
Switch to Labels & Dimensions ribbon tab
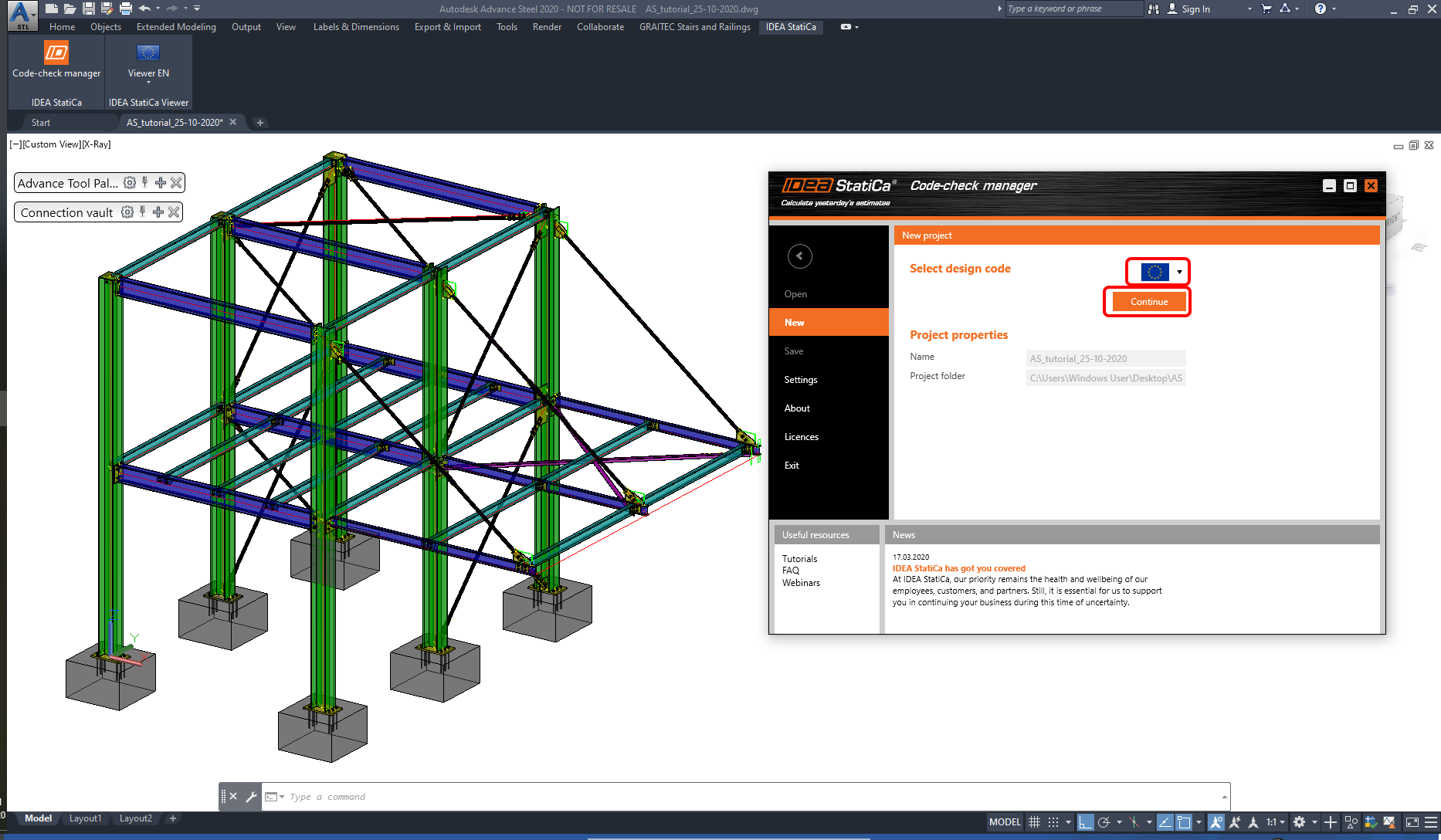click(x=356, y=27)
